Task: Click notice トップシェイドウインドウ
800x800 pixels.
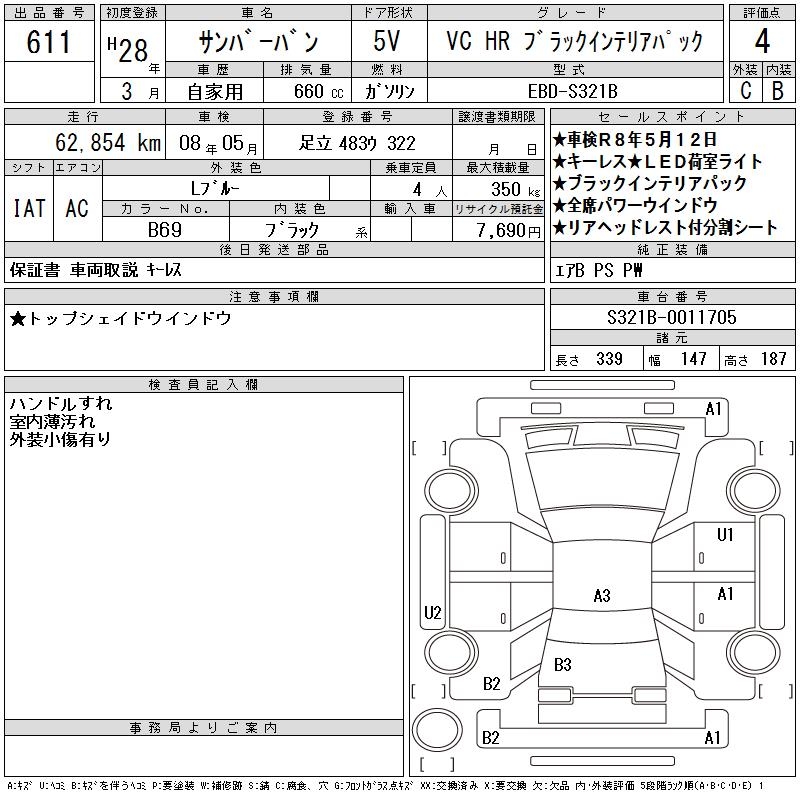Action: coord(121,319)
